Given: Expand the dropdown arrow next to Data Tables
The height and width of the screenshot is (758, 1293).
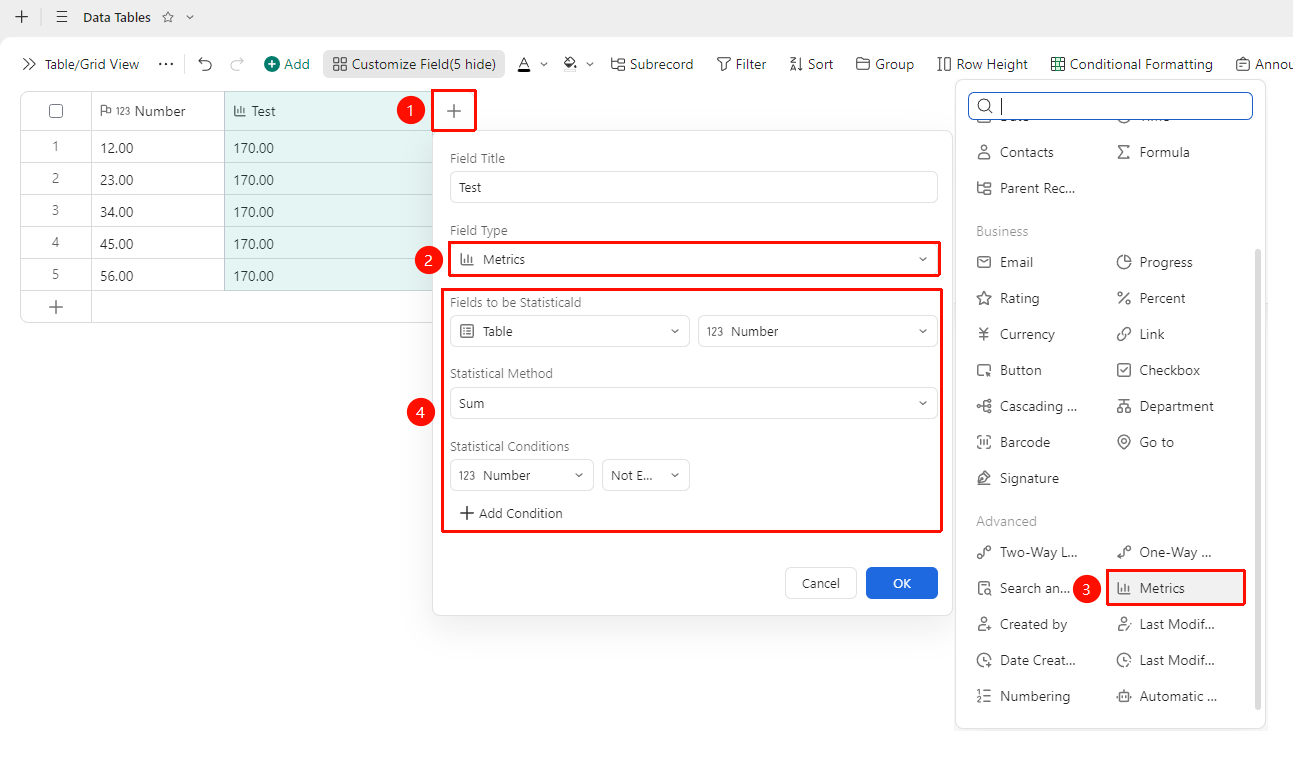Looking at the screenshot, I should [x=191, y=17].
